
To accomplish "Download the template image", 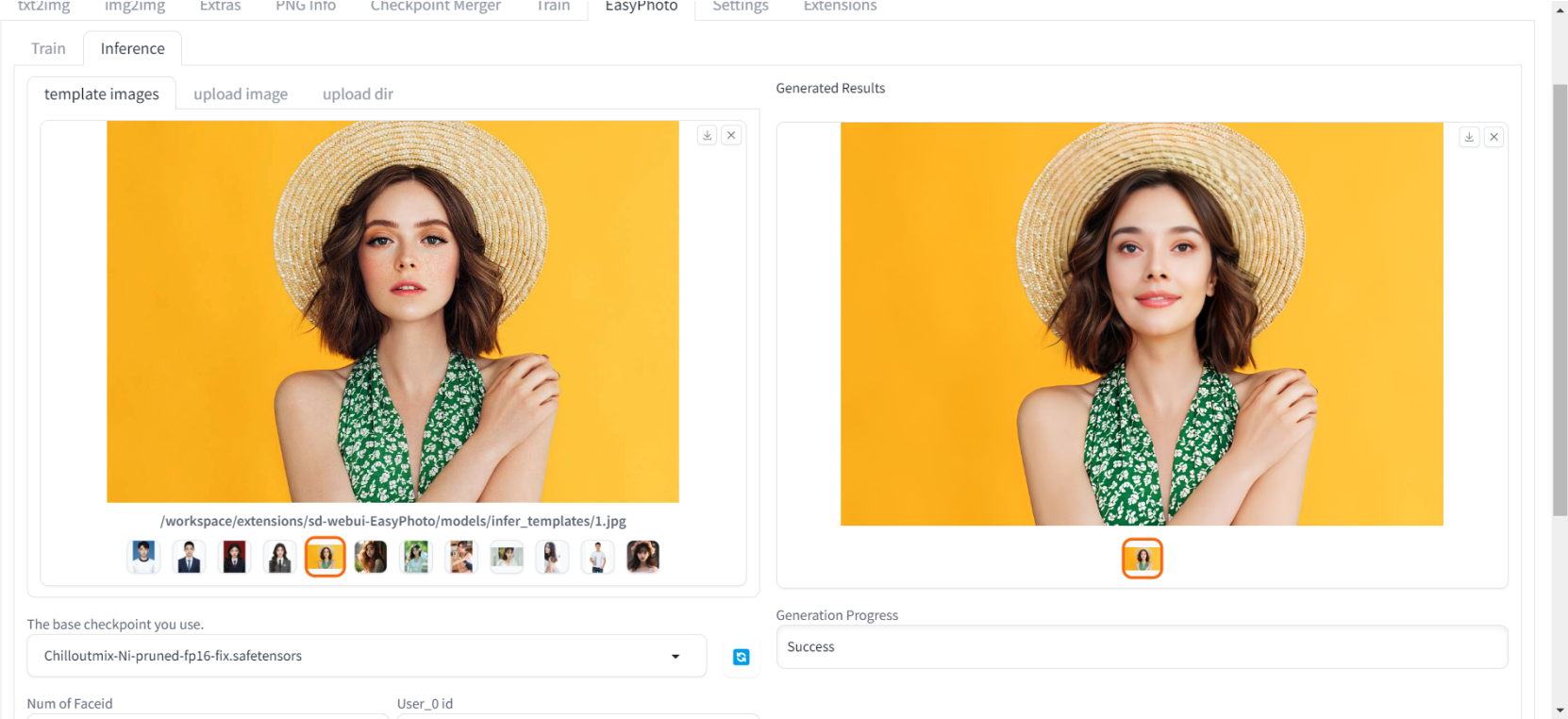I will click(707, 136).
